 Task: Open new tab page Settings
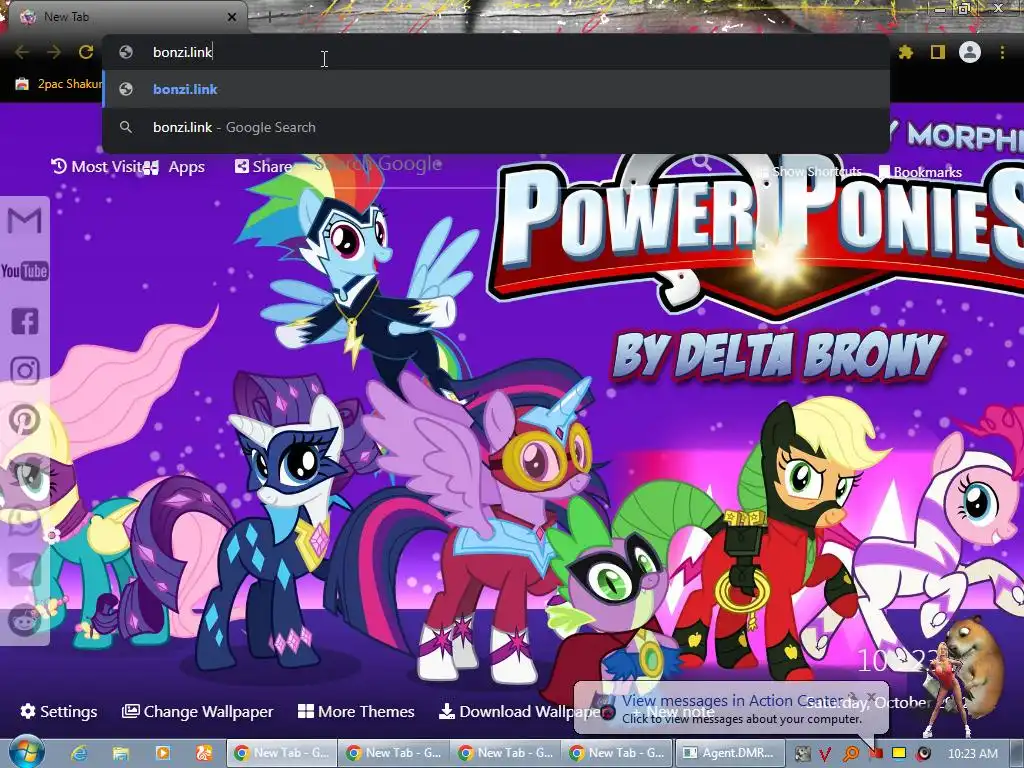59,711
